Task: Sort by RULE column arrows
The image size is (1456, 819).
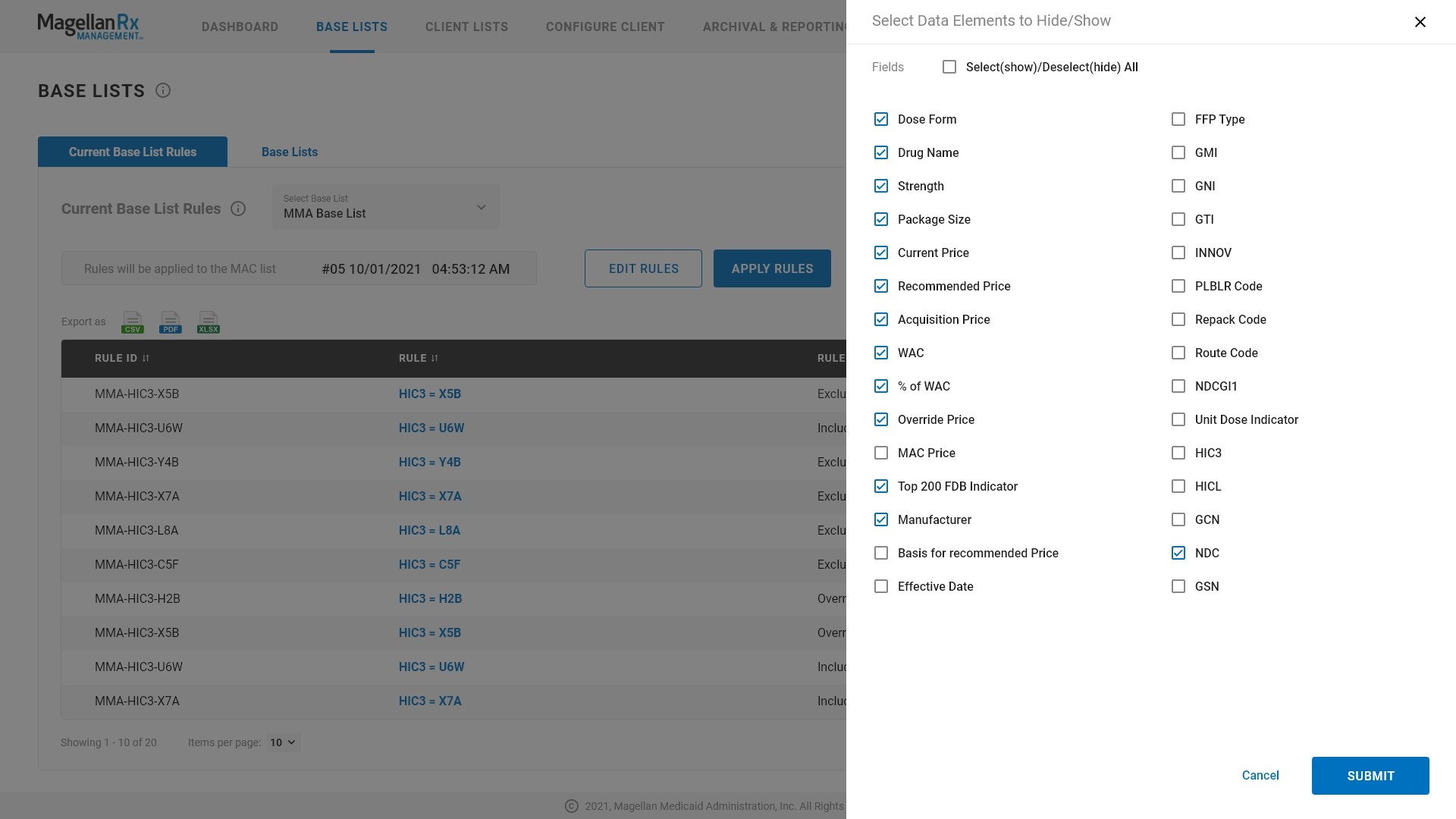Action: [x=435, y=358]
